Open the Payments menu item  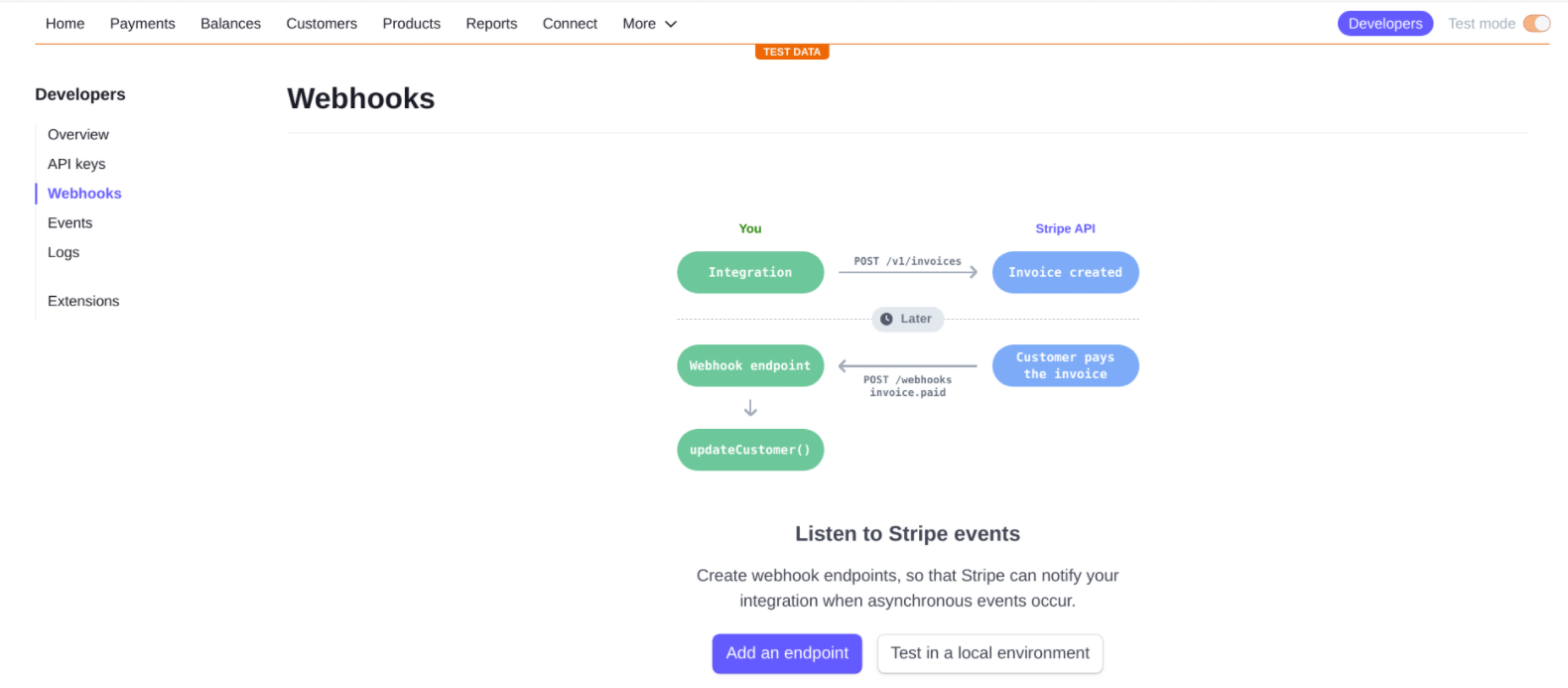pyautogui.click(x=142, y=24)
